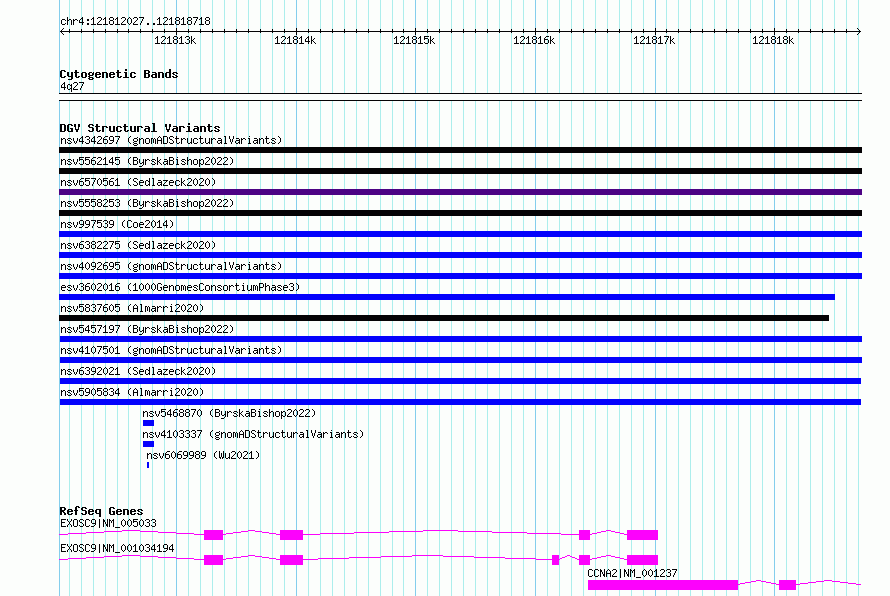Click the nsv5558253 ByrskaBishop2022 label
890x596 pixels.
coord(147,203)
